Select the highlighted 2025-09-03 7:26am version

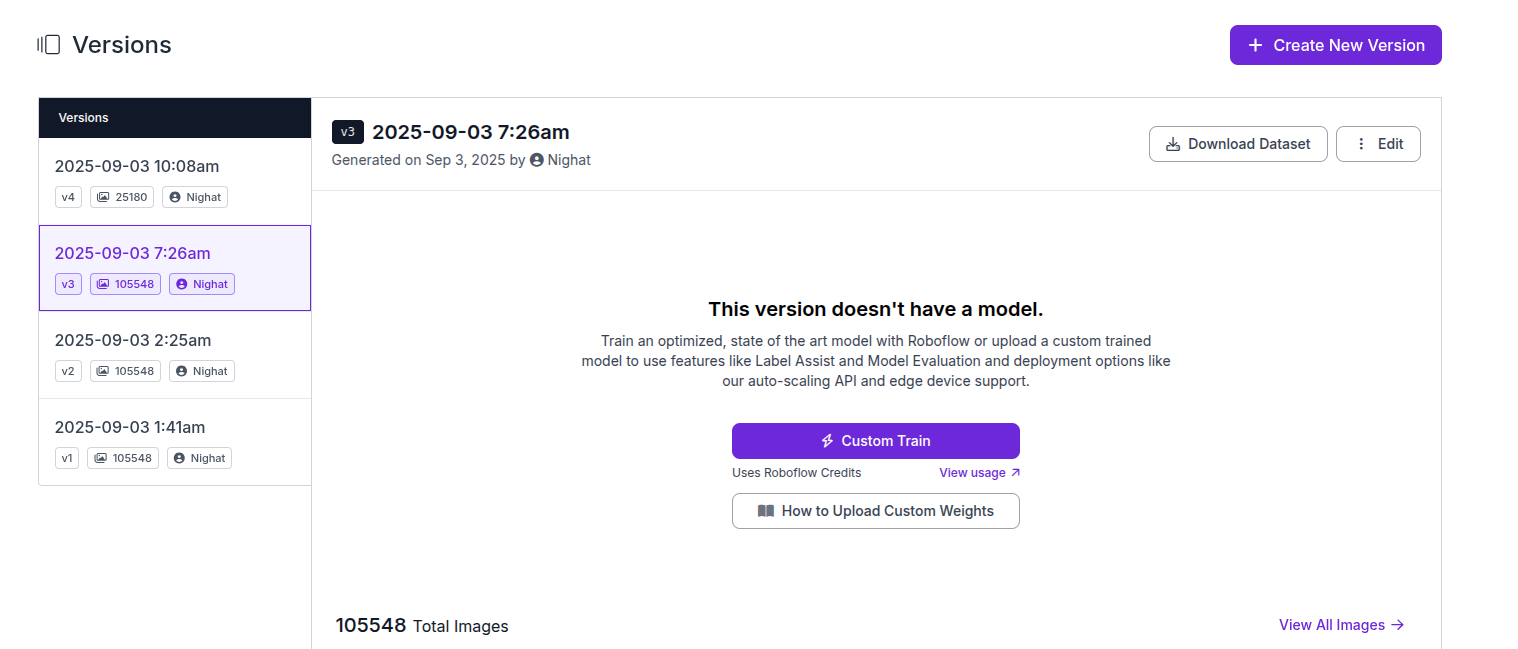click(x=133, y=253)
